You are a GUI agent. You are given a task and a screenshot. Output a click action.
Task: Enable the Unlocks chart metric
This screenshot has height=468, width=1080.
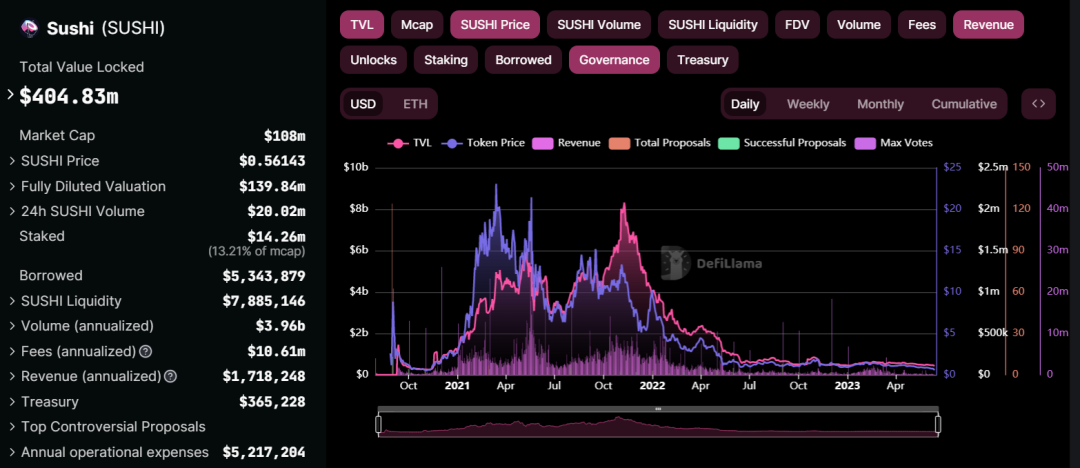coord(373,60)
